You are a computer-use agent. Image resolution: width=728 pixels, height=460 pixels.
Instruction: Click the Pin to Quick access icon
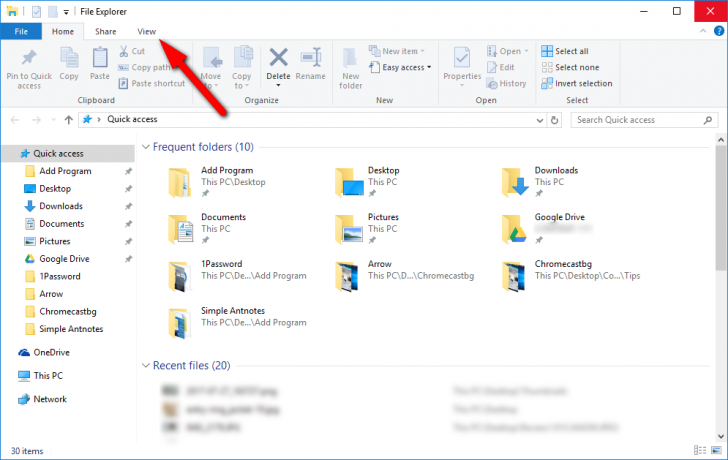click(x=29, y=58)
